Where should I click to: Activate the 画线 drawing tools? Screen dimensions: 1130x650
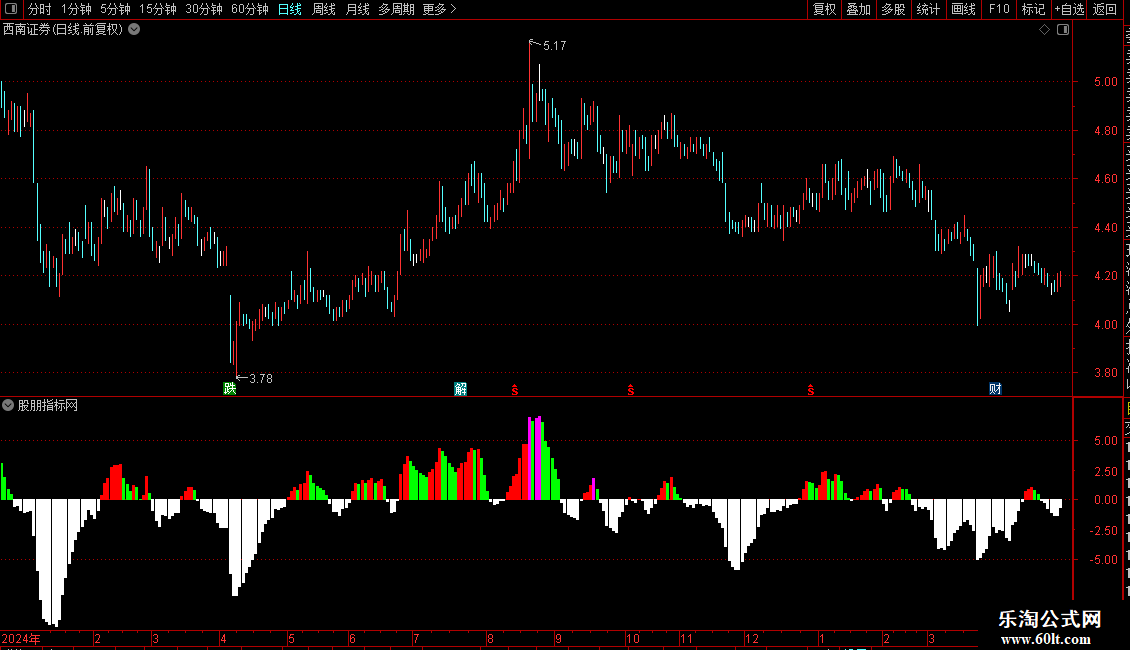[964, 9]
